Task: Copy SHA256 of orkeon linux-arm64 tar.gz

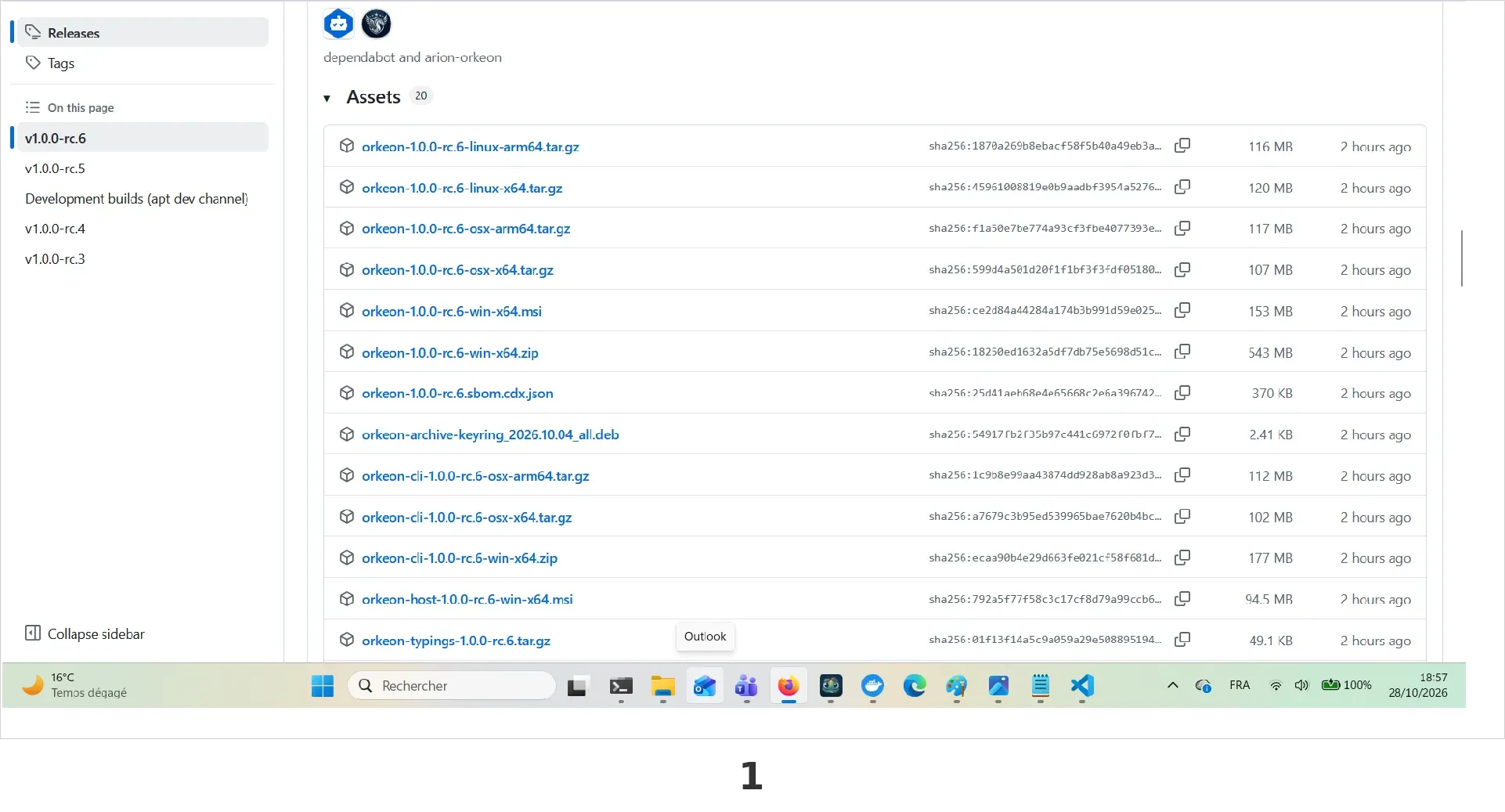Action: [x=1182, y=146]
